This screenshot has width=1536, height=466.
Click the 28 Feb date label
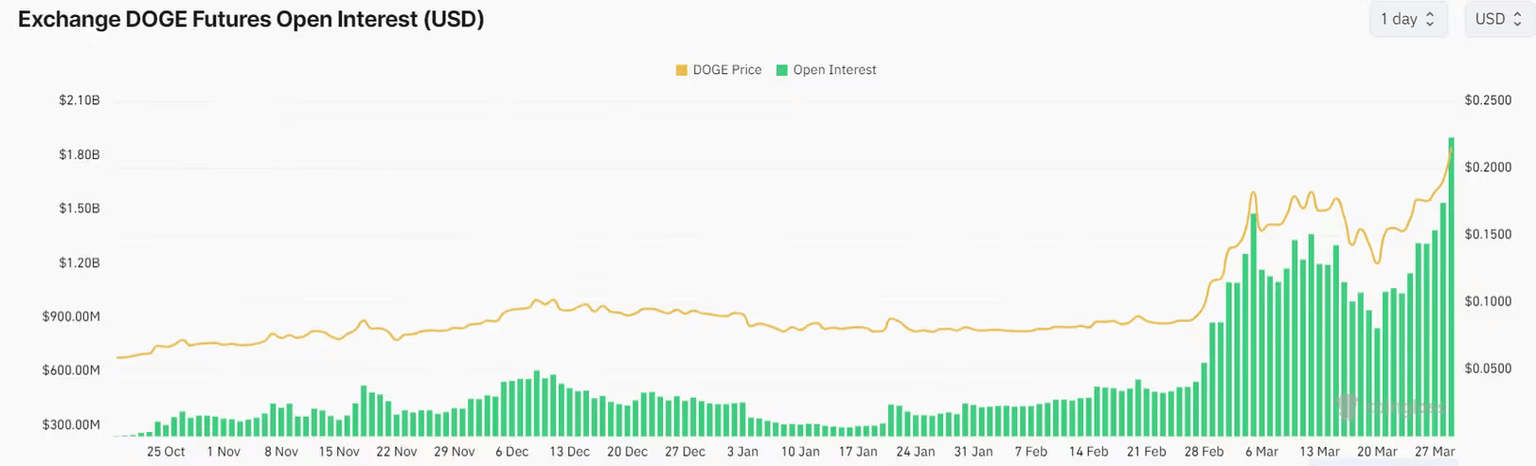pos(1204,452)
